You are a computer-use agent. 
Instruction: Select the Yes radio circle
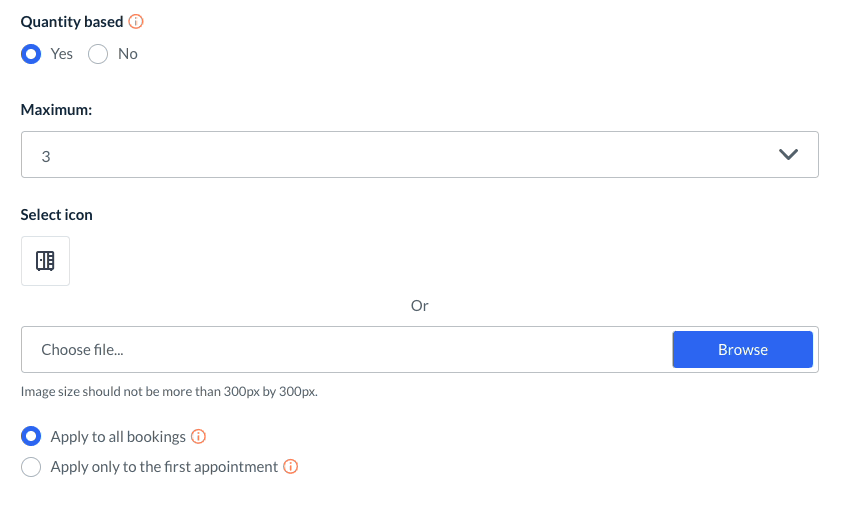click(x=31, y=54)
